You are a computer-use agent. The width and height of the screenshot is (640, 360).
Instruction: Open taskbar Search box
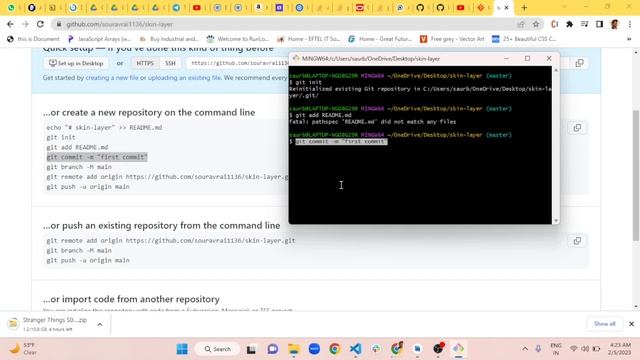pos(218,349)
